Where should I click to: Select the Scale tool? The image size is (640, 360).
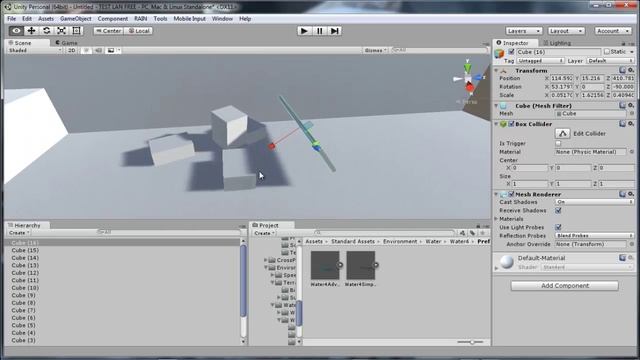(x=61, y=31)
